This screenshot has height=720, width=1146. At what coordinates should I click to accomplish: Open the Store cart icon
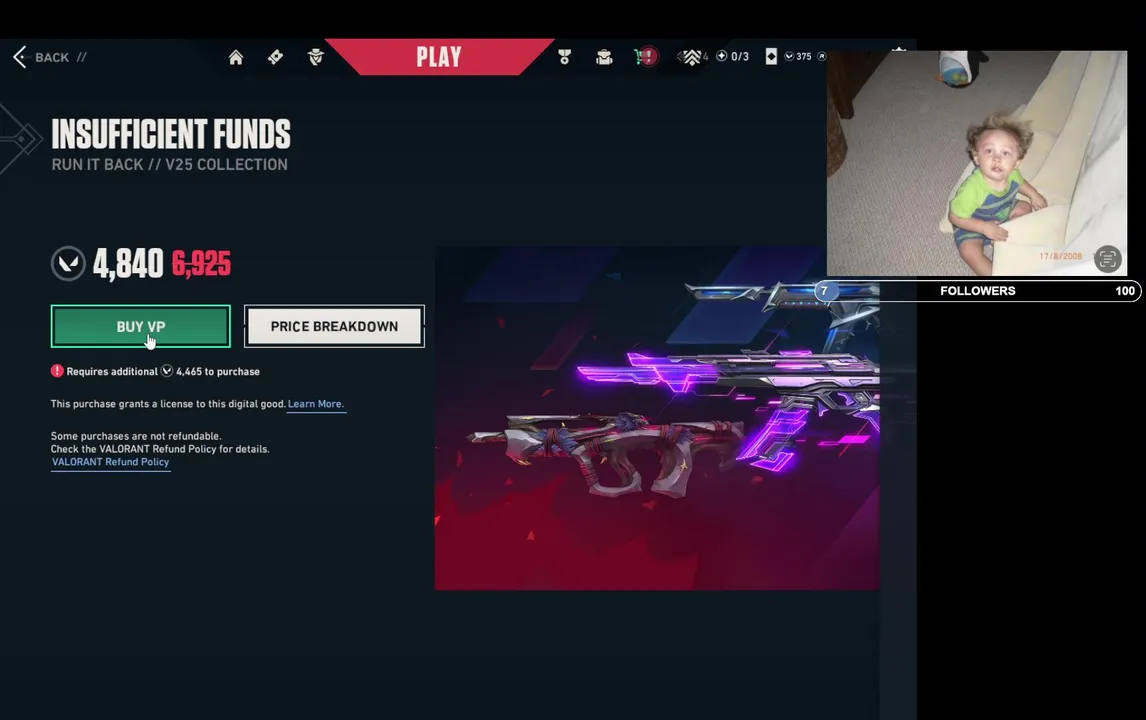tap(646, 57)
